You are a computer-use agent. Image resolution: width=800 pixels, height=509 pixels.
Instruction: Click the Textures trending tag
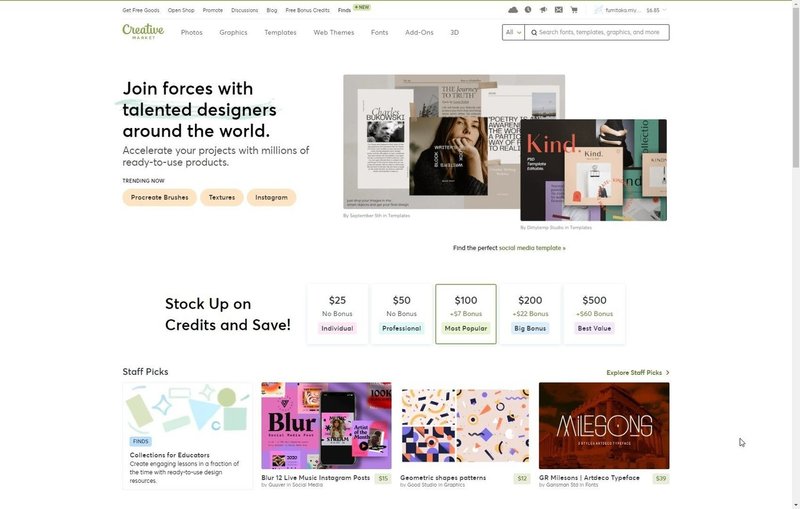point(221,197)
